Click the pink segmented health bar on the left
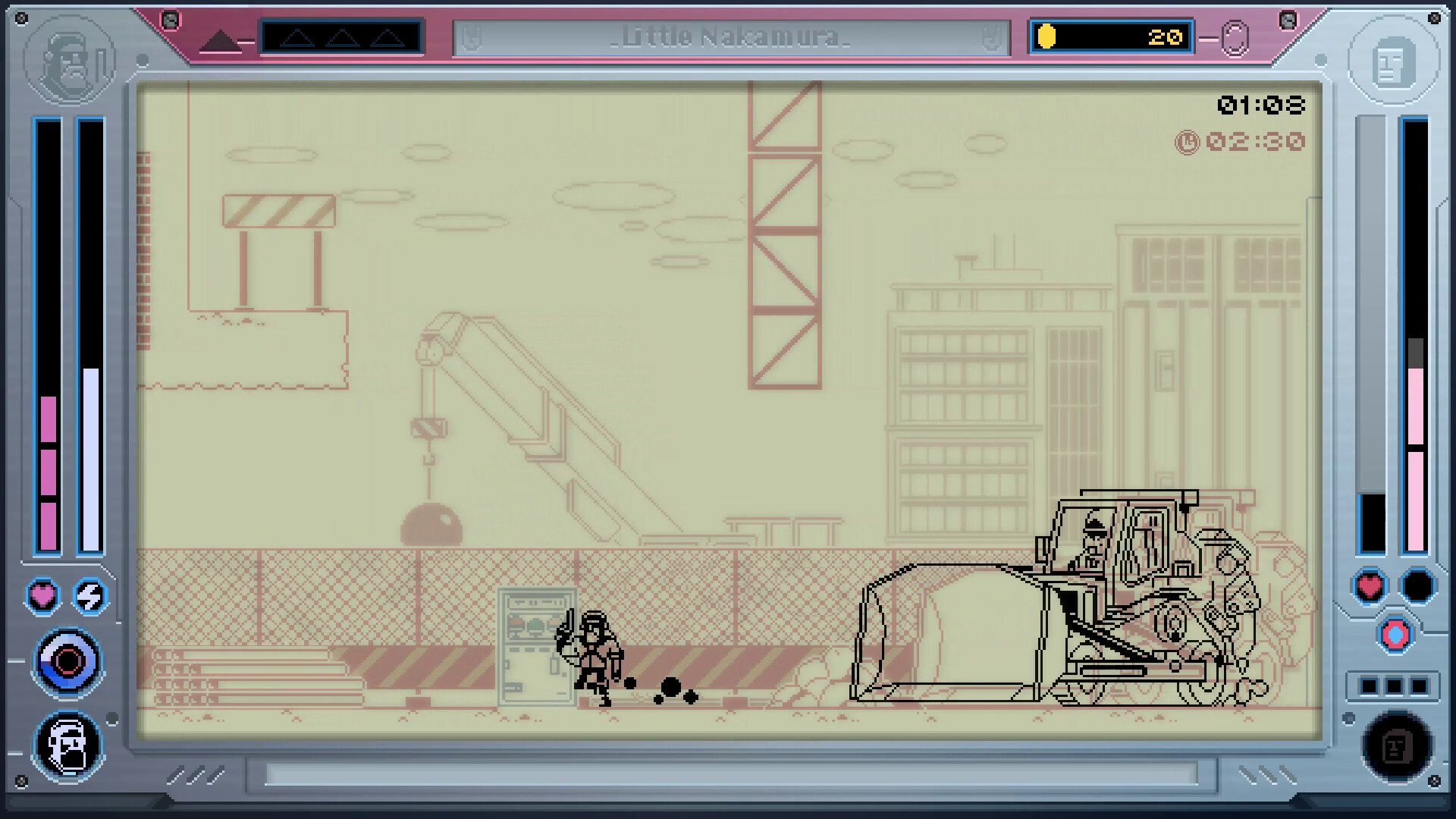This screenshot has height=819, width=1456. click(x=50, y=470)
